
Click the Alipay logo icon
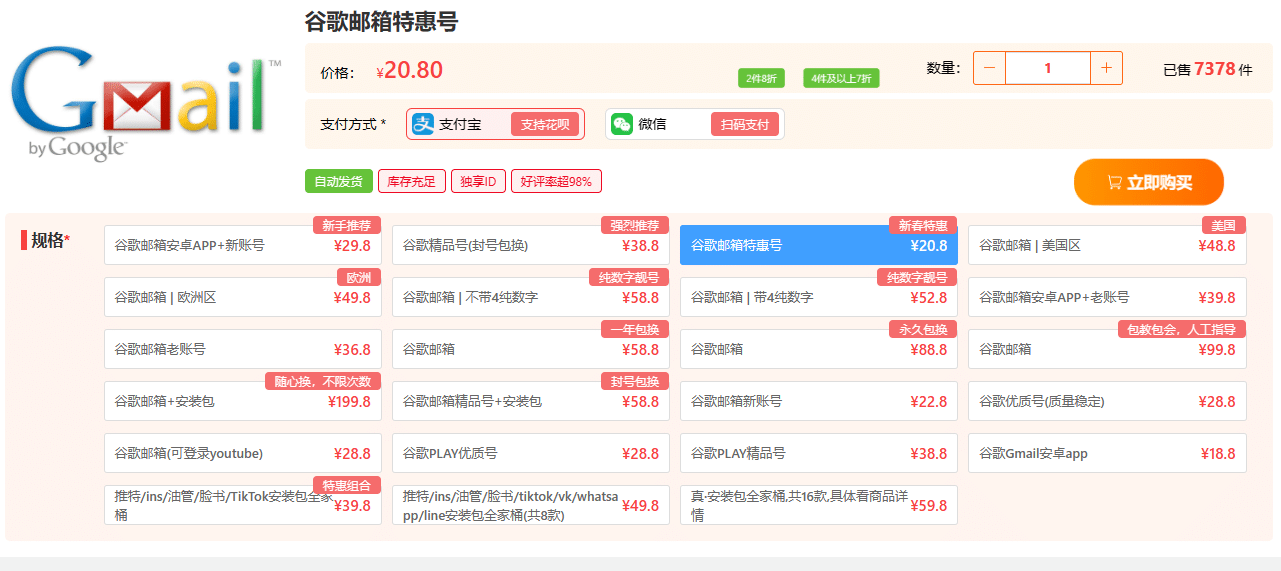[423, 124]
